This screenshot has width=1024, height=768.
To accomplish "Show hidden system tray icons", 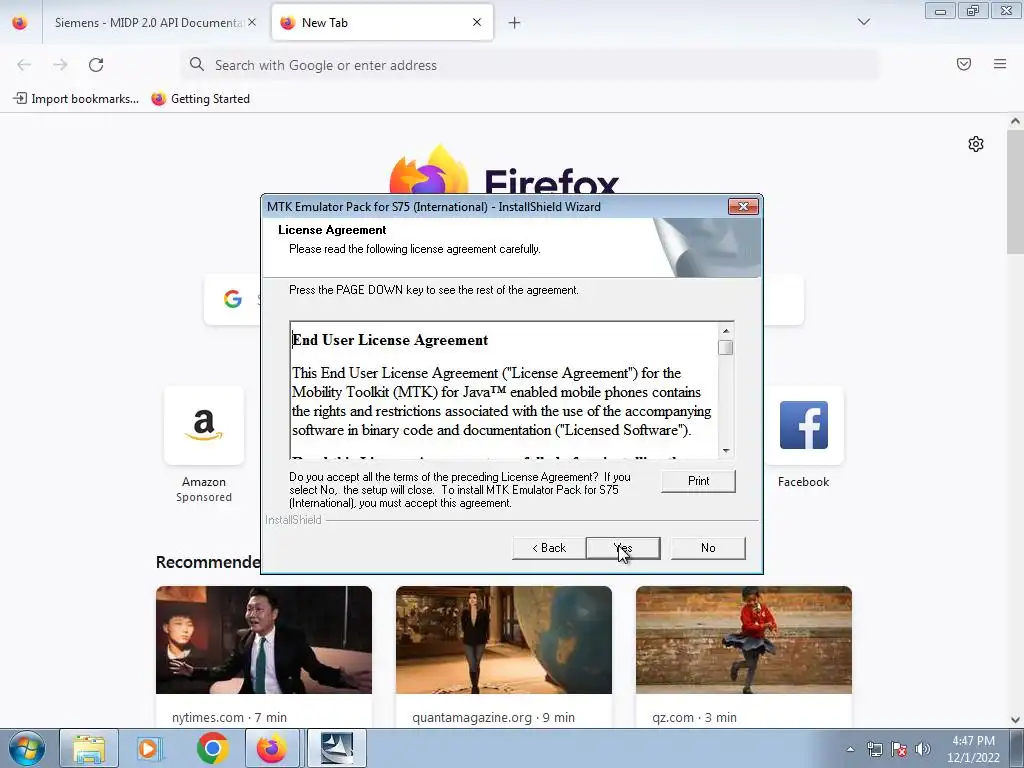I will (850, 749).
